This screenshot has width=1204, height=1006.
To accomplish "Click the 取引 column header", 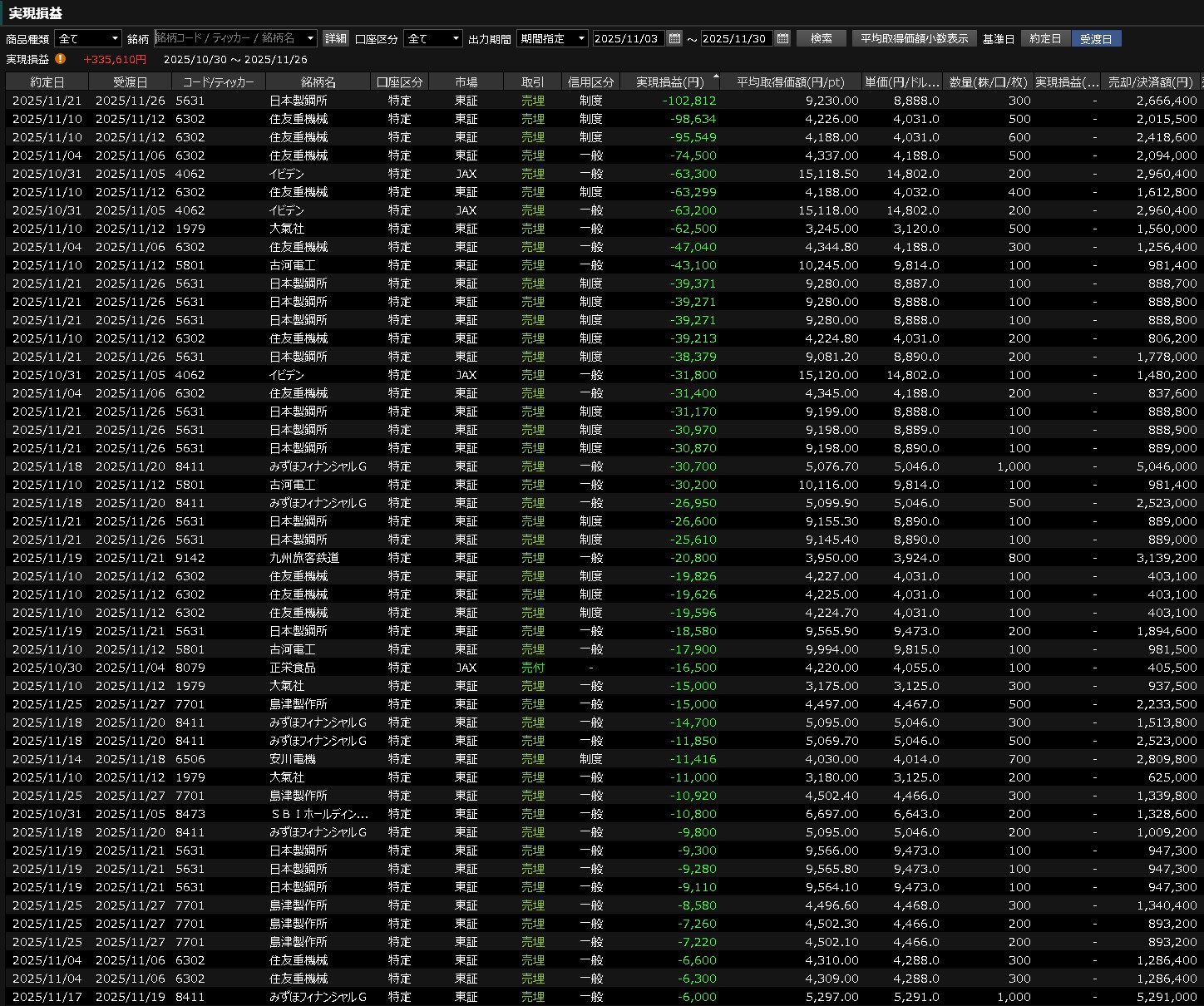I will coord(533,81).
